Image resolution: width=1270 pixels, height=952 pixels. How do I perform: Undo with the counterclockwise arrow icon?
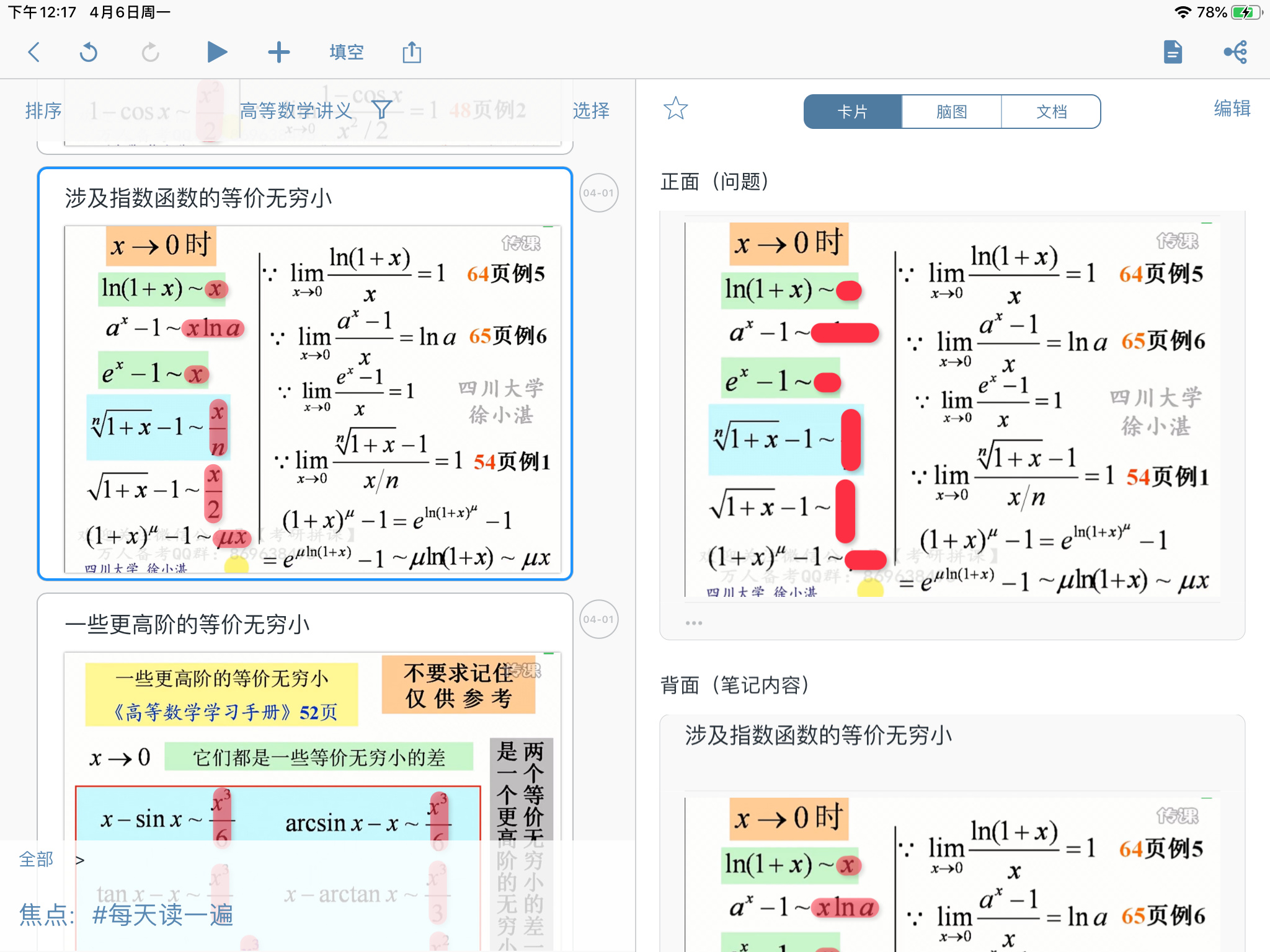coord(89,52)
